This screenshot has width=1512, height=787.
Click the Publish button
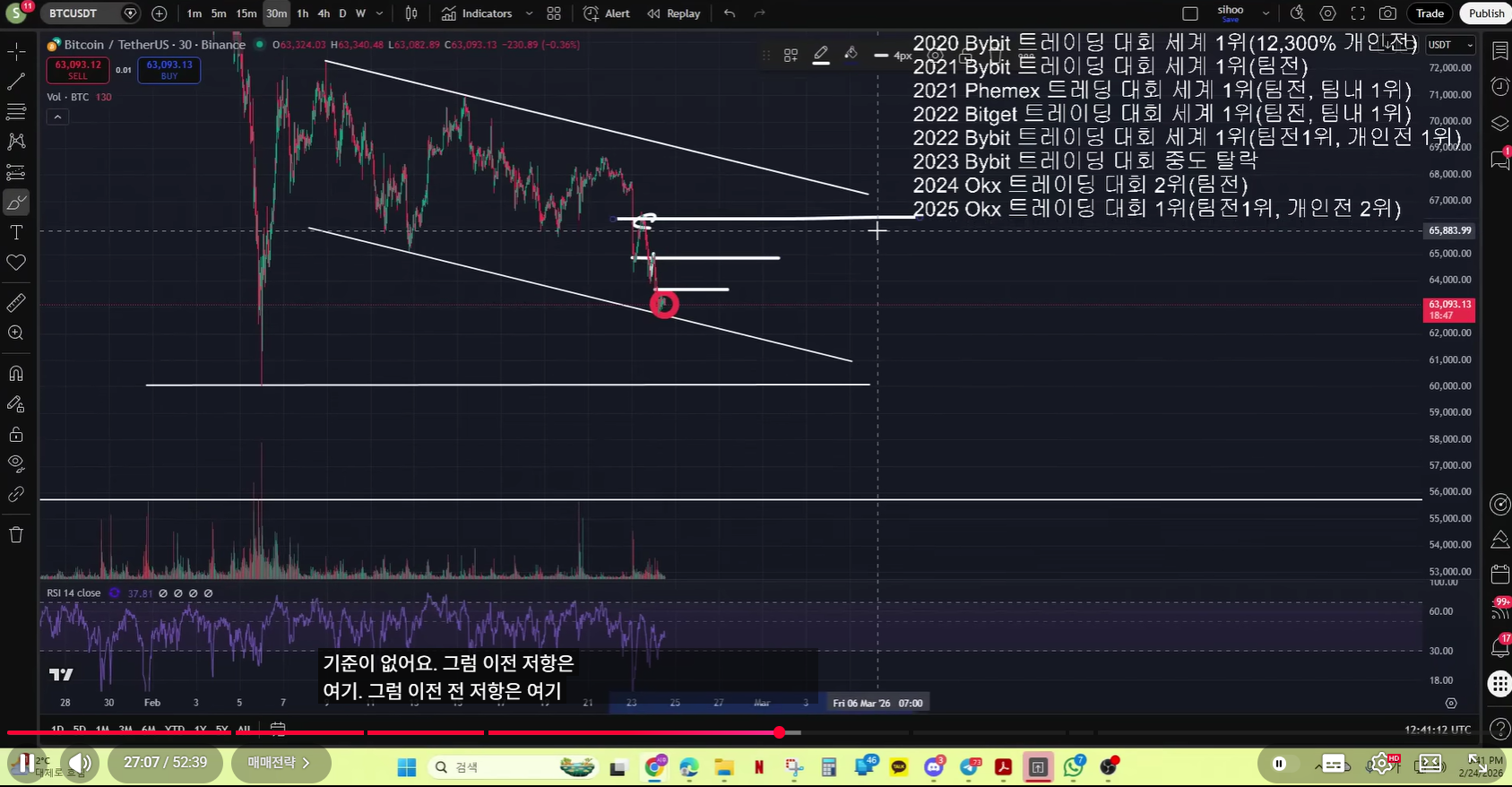point(1486,13)
